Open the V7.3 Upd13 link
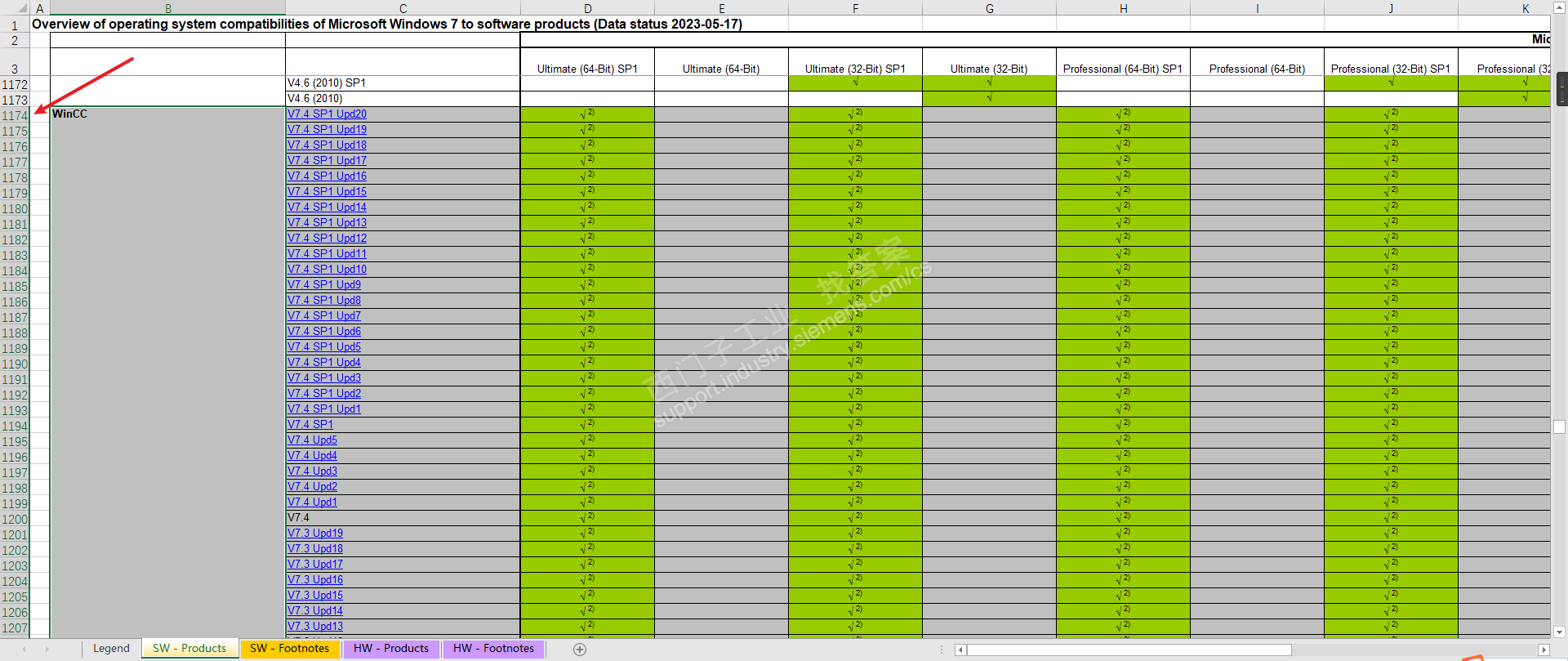Image resolution: width=1568 pixels, height=661 pixels. 315,627
